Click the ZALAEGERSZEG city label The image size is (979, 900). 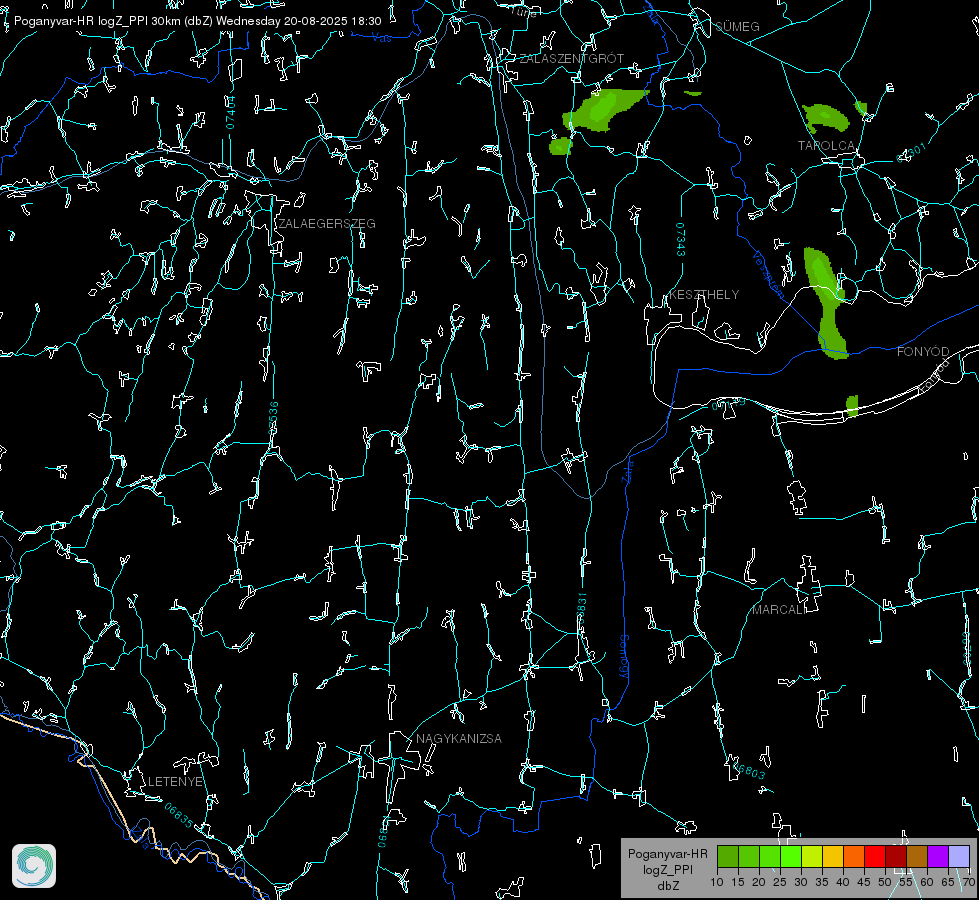(x=327, y=224)
